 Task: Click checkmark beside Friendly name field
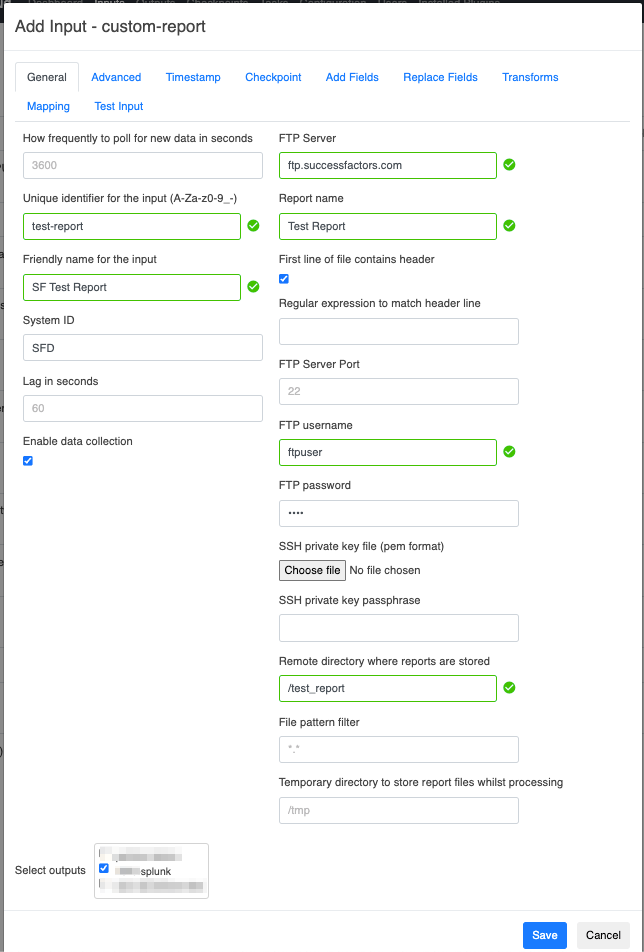pyautogui.click(x=254, y=287)
